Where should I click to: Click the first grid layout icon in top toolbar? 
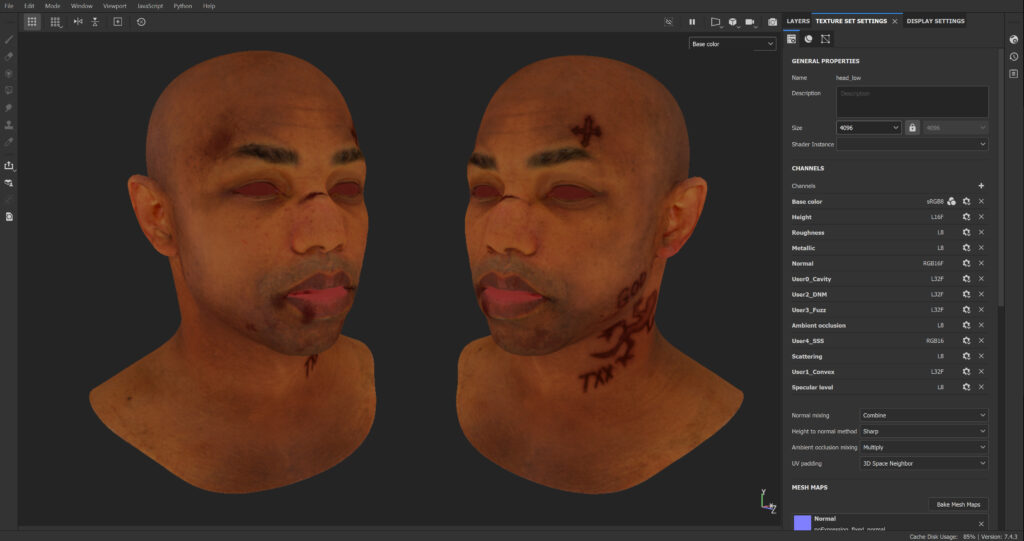click(32, 22)
